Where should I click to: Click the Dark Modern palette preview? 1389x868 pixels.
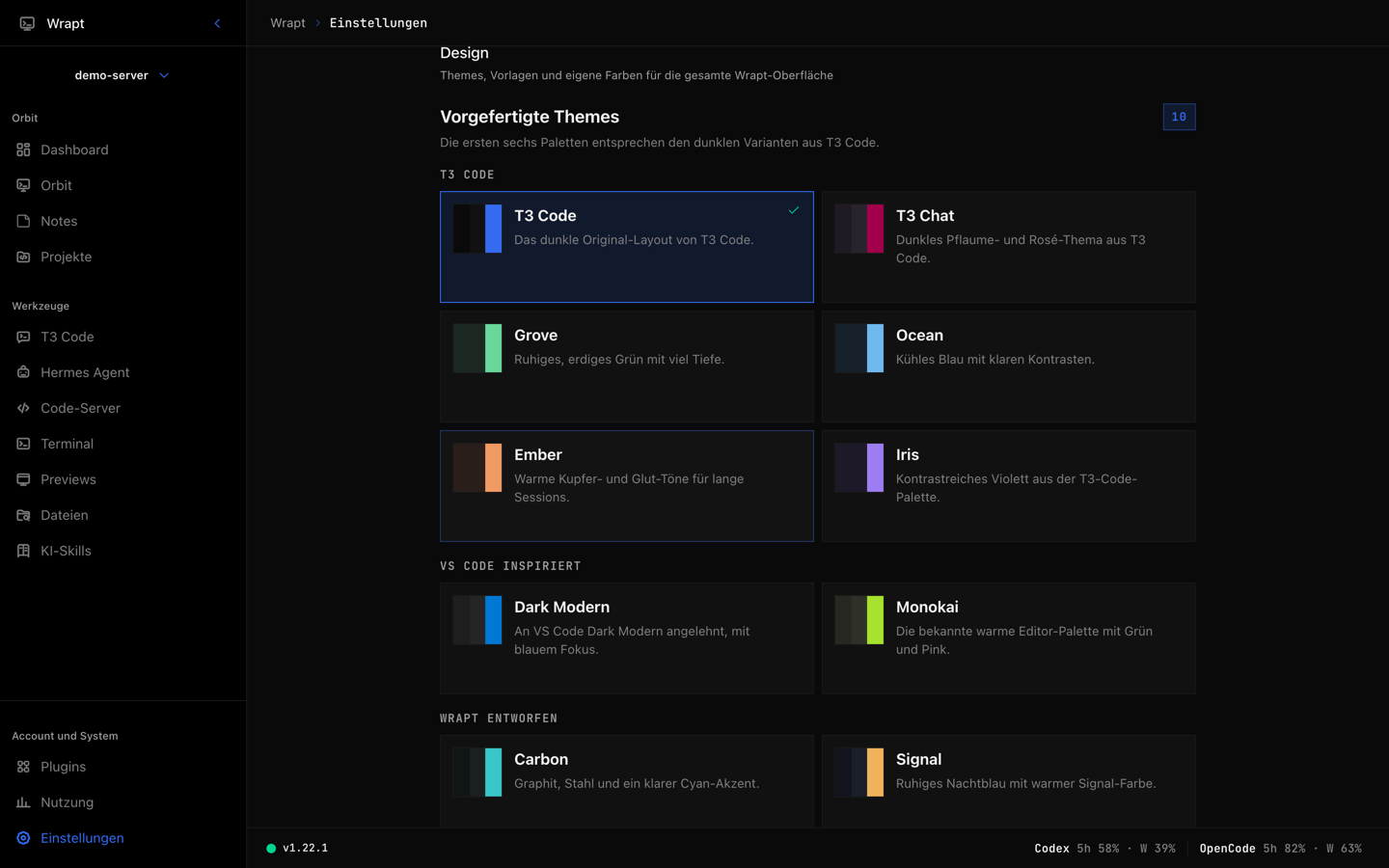pyautogui.click(x=477, y=620)
